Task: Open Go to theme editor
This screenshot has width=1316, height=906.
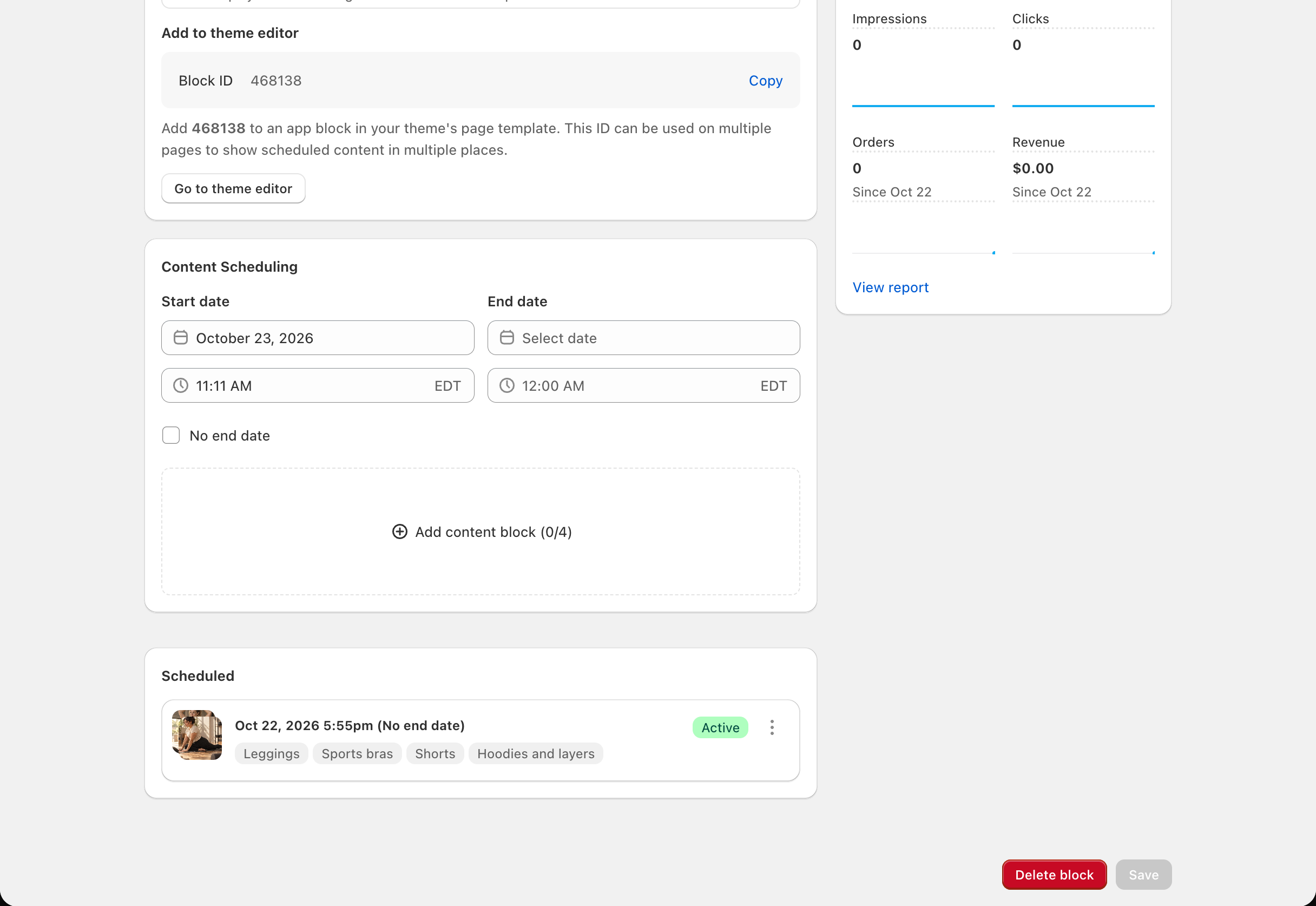Action: (233, 188)
